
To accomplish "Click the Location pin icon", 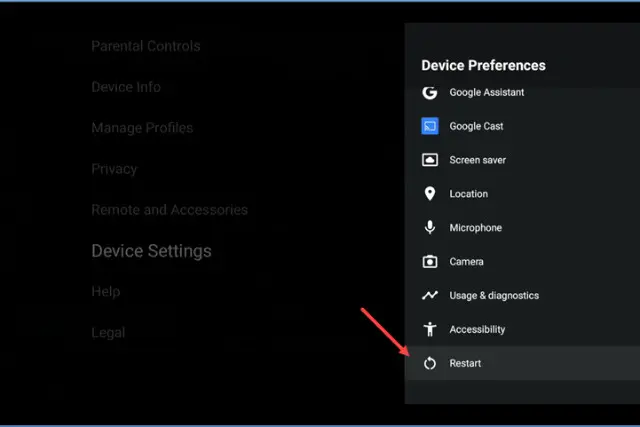I will [x=430, y=194].
